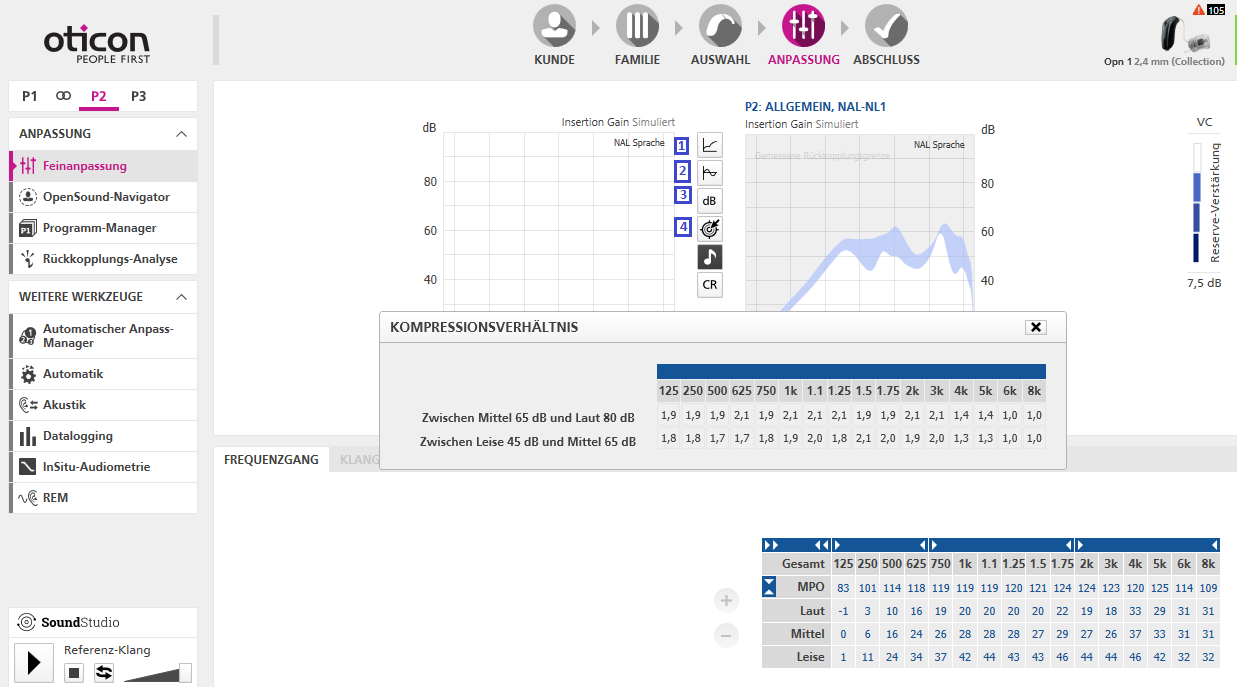Open the OpenSound-Navigator tool
The image size is (1237, 687).
[x=105, y=197]
